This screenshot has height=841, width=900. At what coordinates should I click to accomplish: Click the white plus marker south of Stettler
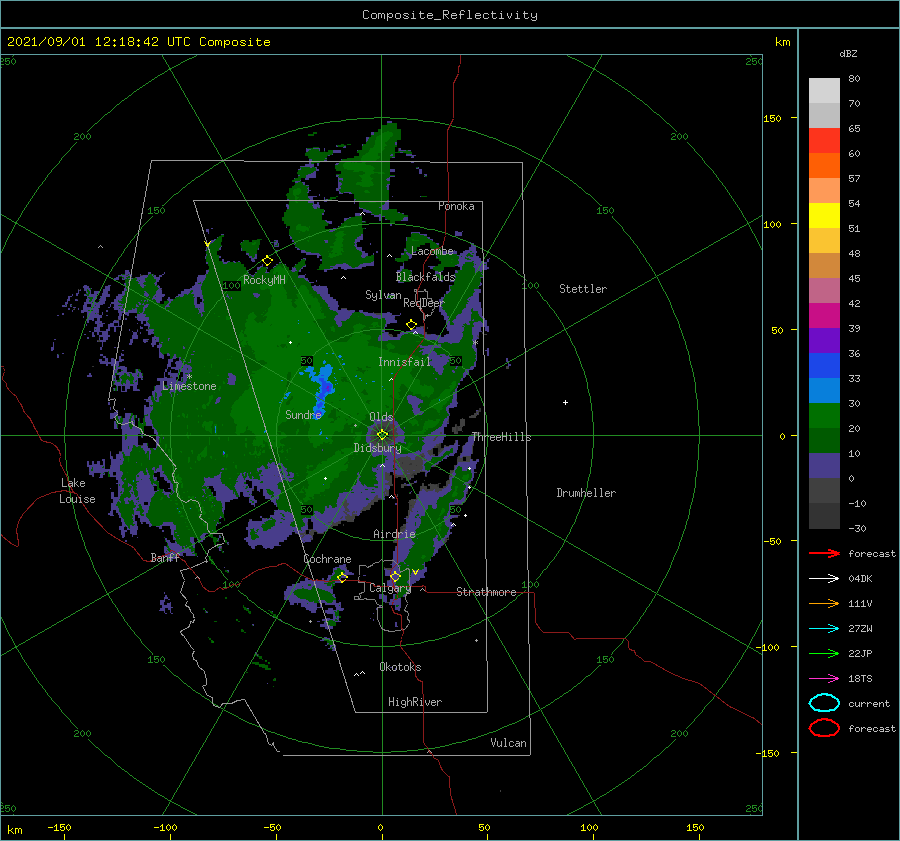565,402
